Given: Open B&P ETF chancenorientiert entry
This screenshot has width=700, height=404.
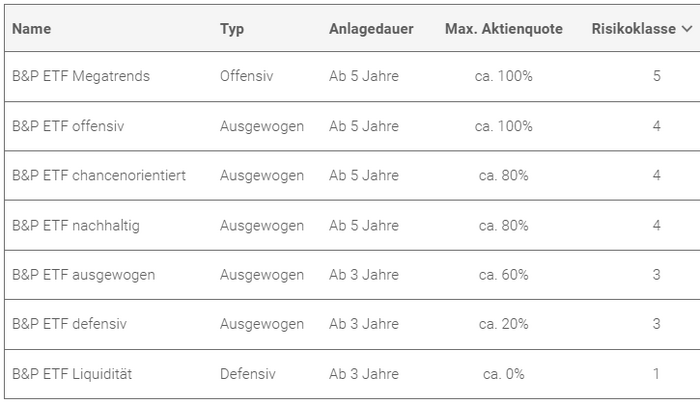Looking at the screenshot, I should click(x=99, y=175).
